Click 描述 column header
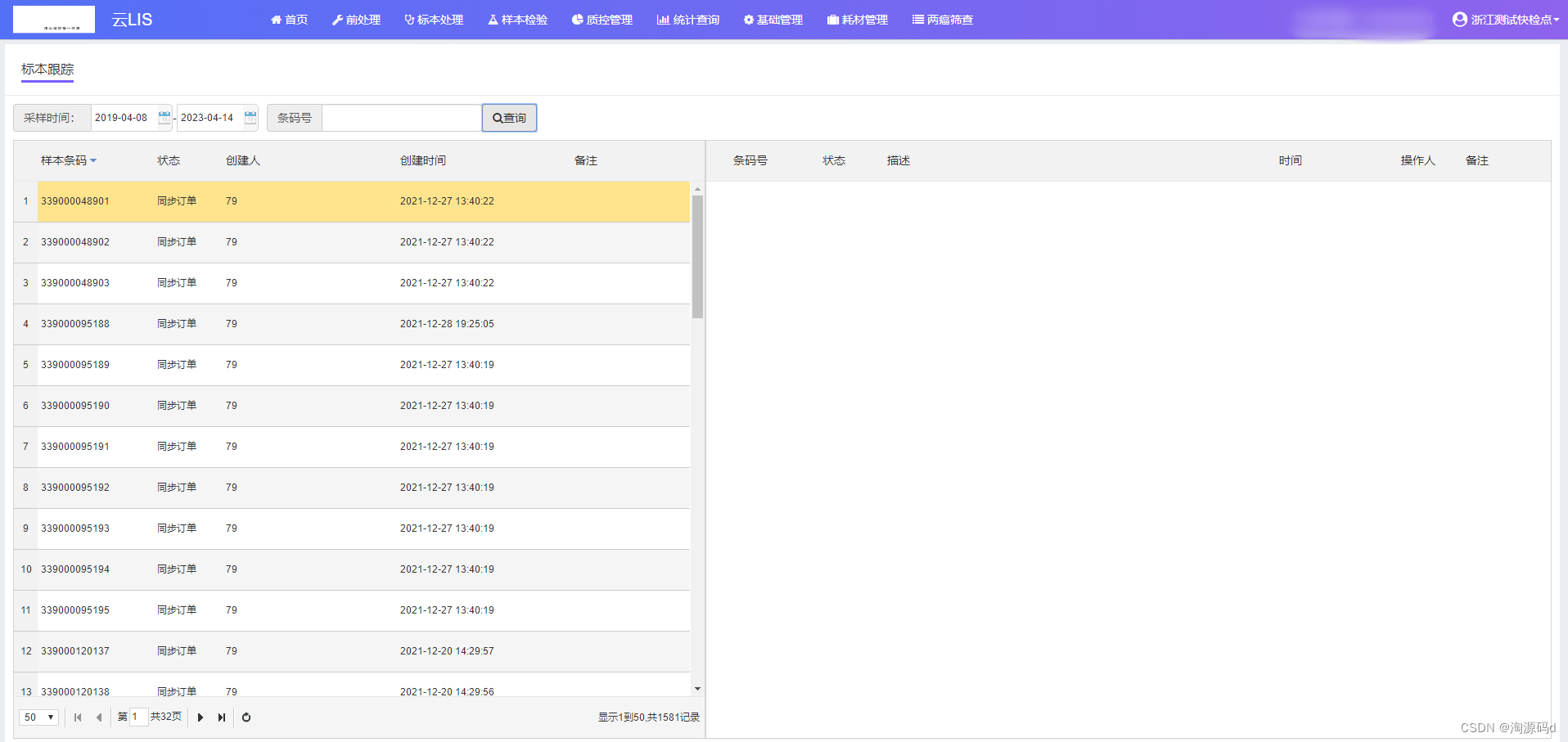 coord(899,160)
